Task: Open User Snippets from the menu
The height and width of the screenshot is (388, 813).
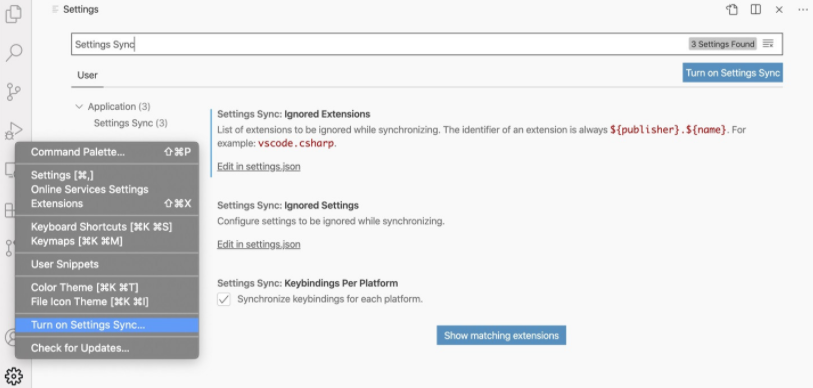Action: coord(107,264)
